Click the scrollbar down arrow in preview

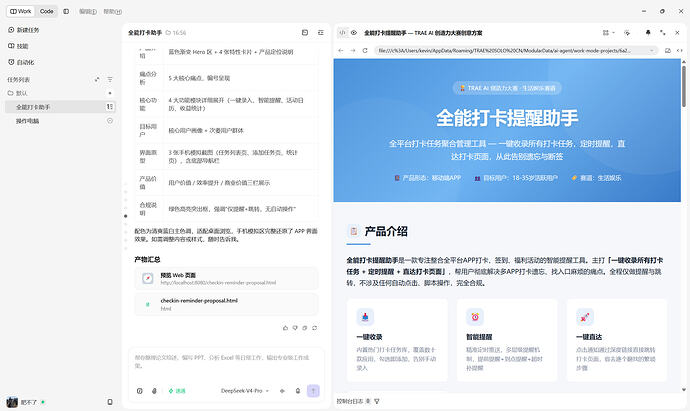pyautogui.click(x=684, y=389)
